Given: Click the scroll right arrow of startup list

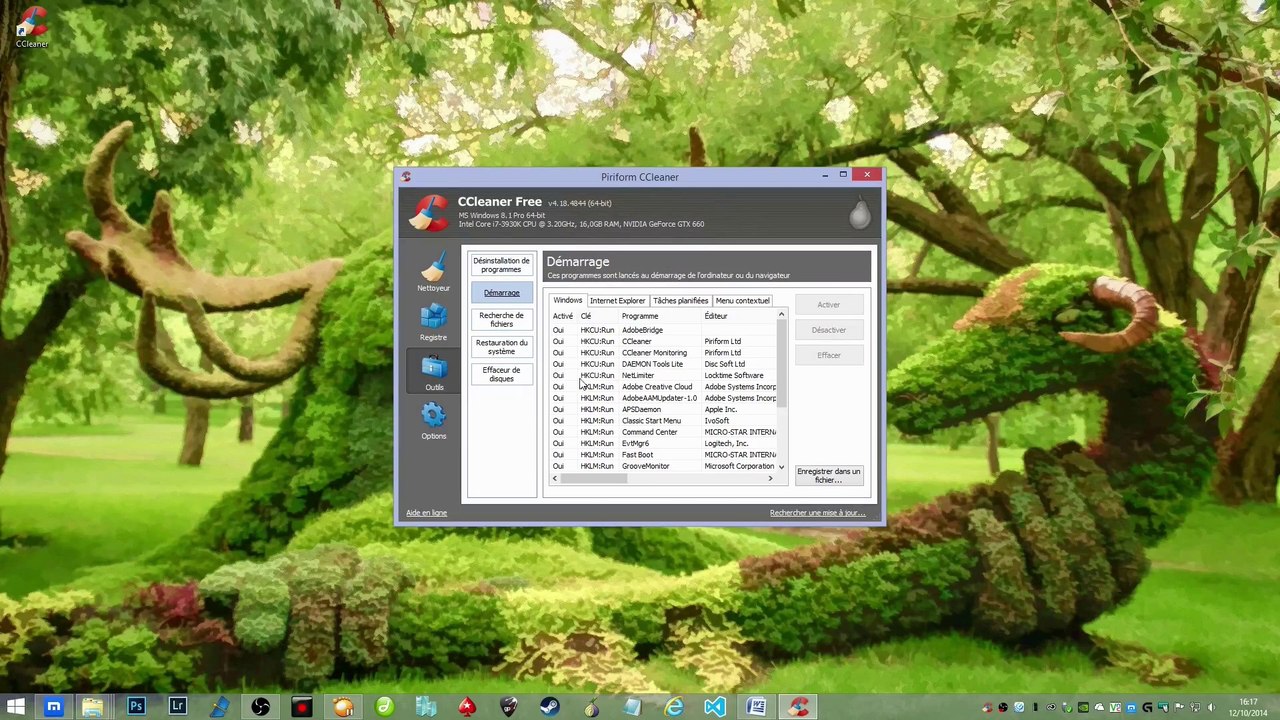Looking at the screenshot, I should (x=770, y=479).
